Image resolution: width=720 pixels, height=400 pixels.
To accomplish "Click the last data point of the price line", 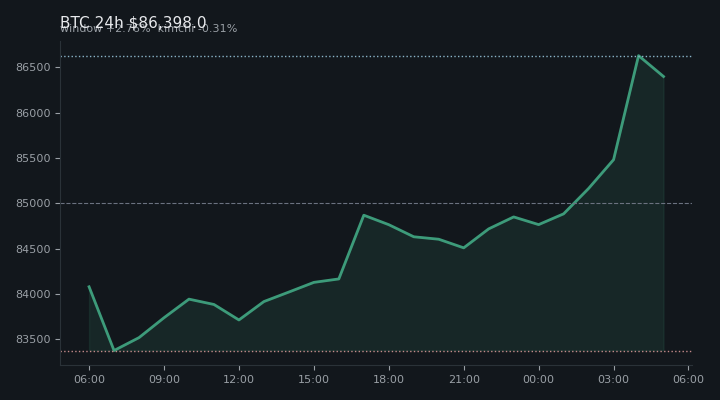I will click(x=664, y=77).
